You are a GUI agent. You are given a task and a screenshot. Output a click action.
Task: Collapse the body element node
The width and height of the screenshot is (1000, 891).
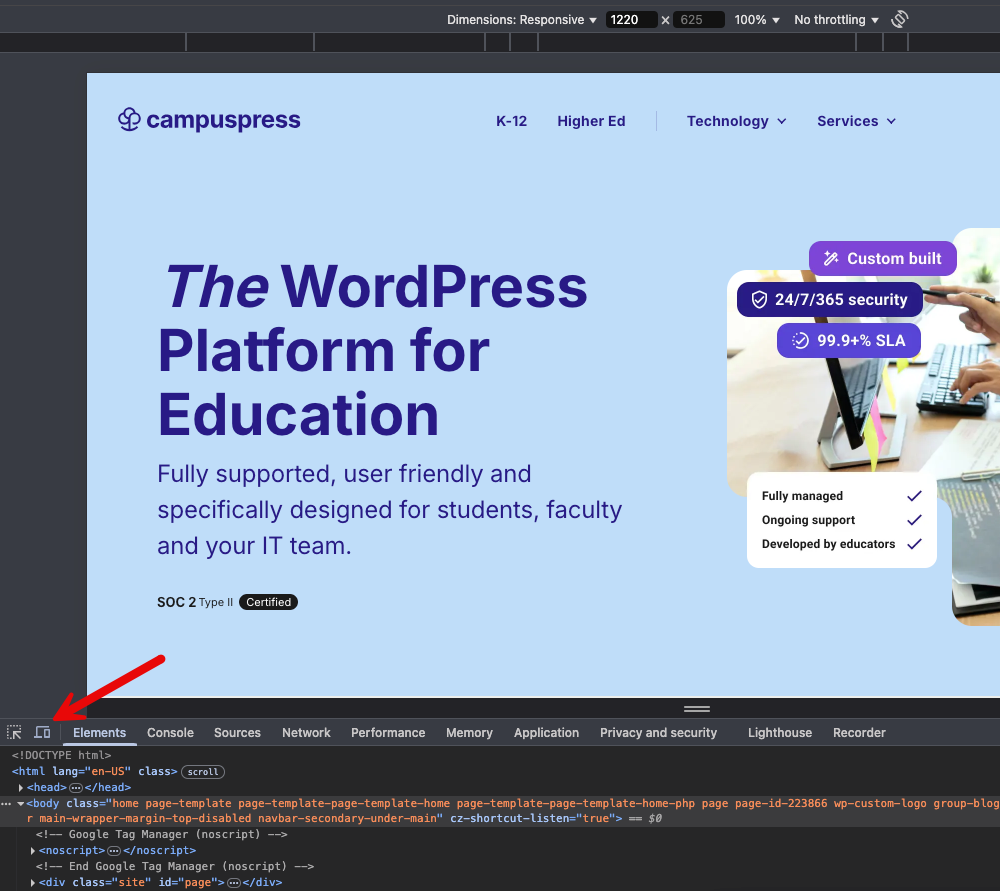(21, 804)
